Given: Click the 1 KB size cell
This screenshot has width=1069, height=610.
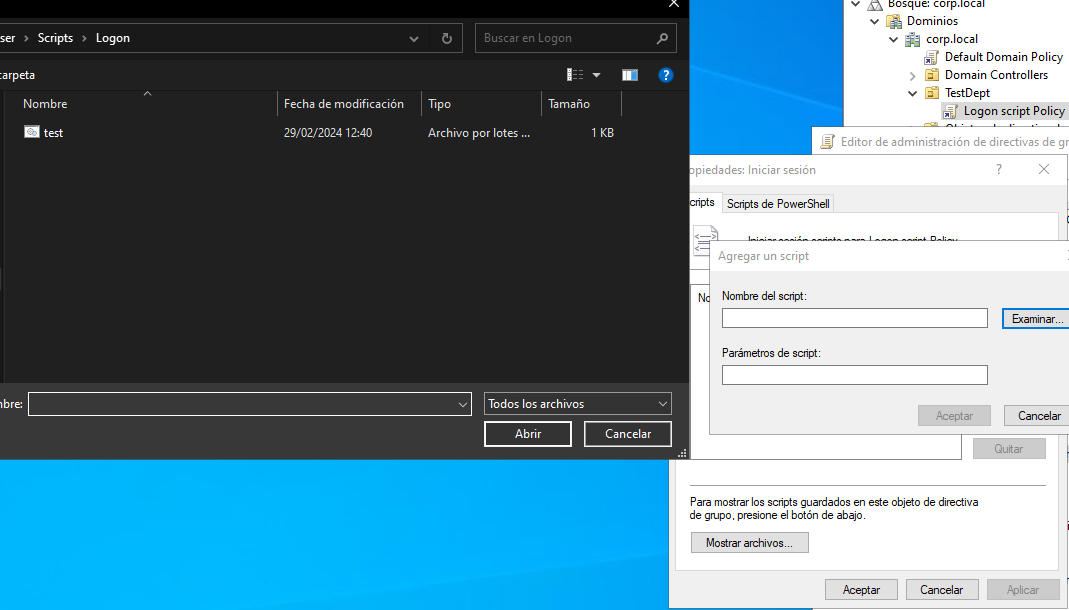Looking at the screenshot, I should click(x=602, y=133).
